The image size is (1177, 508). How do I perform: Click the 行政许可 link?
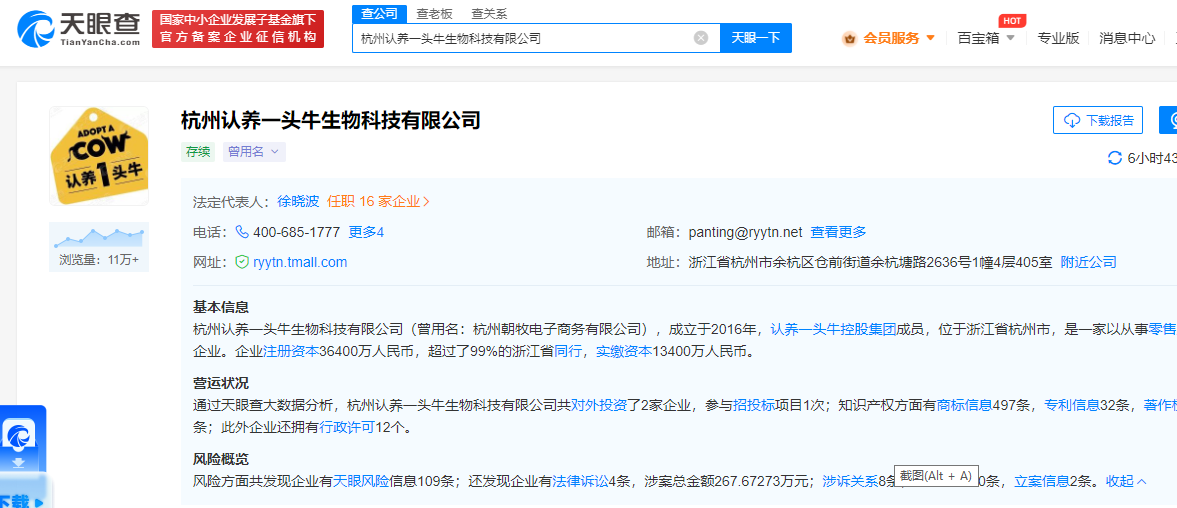pyautogui.click(x=347, y=428)
